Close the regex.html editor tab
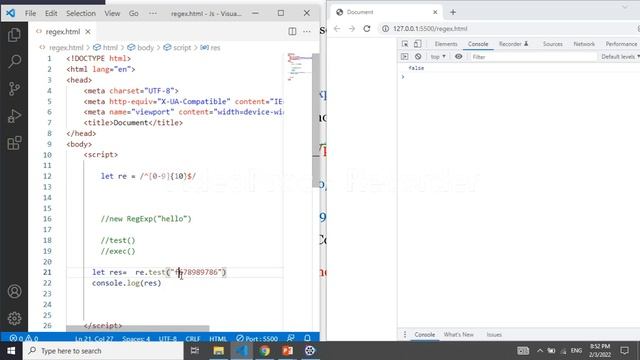Screen dimensions: 640x360 pos(88,31)
